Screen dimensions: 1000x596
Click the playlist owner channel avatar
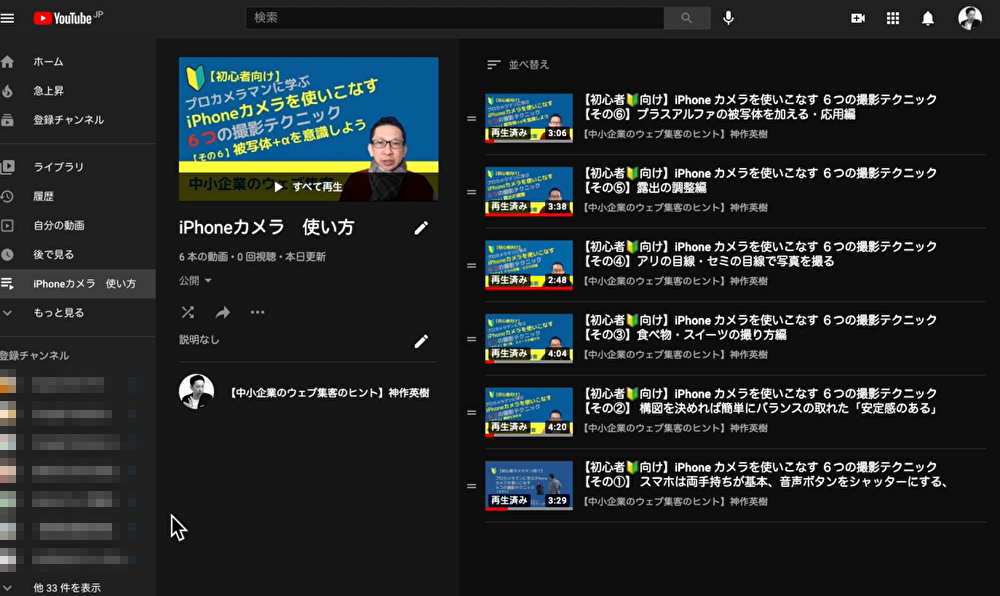tap(196, 391)
